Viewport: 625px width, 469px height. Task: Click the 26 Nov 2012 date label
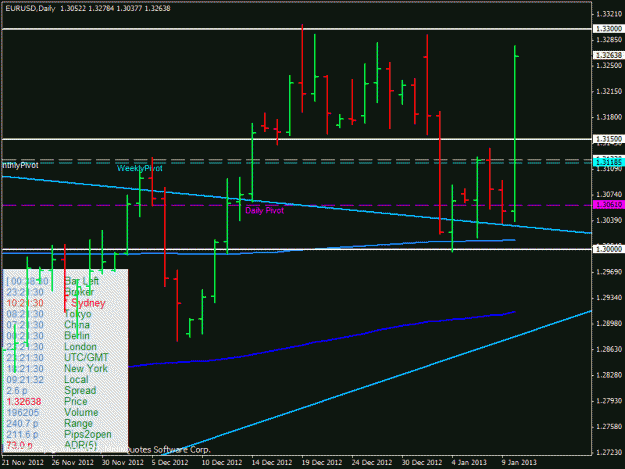pos(72,462)
